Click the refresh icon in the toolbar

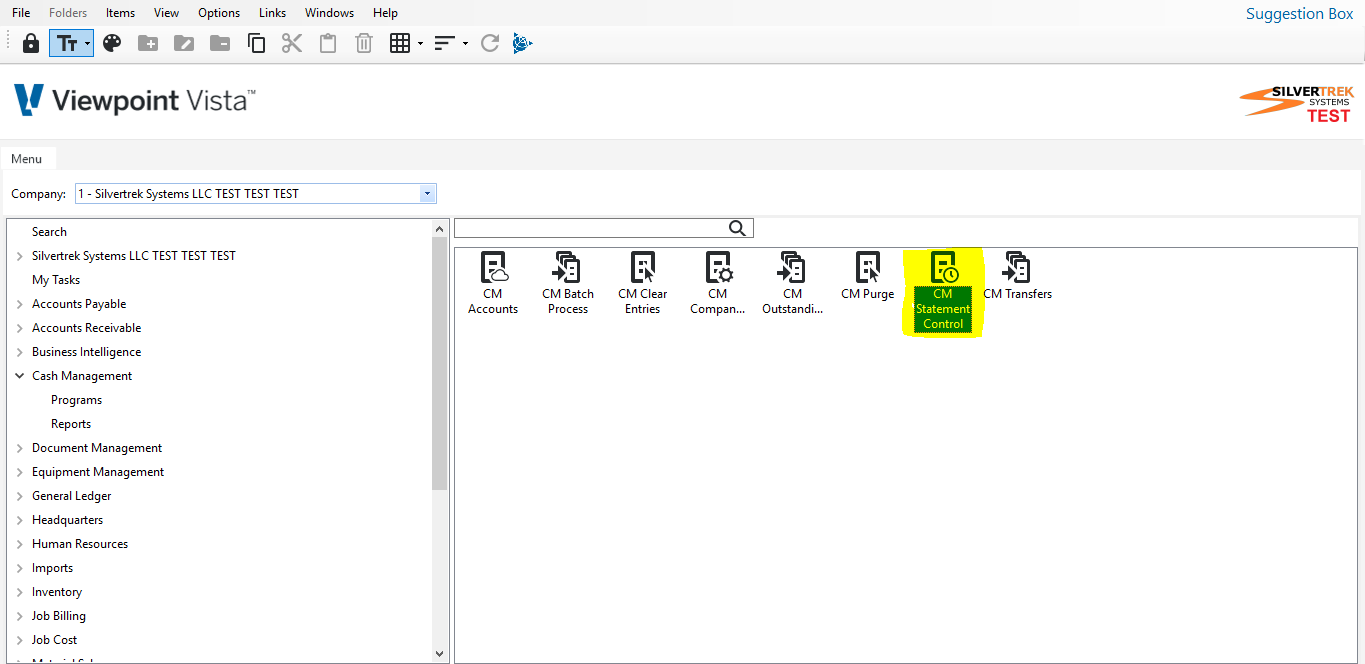pos(490,43)
